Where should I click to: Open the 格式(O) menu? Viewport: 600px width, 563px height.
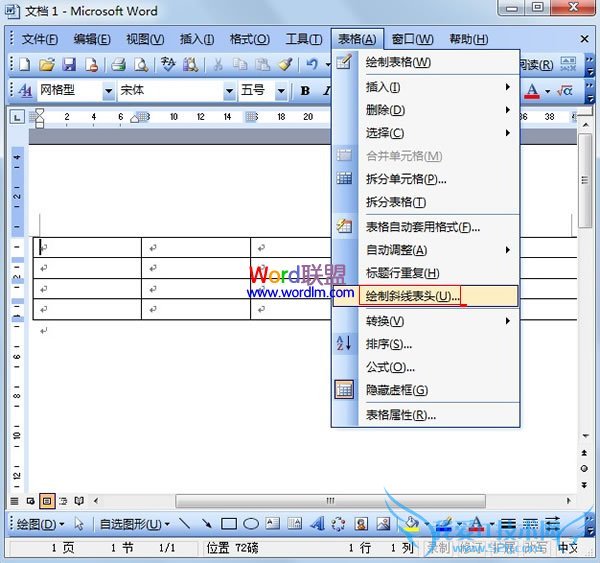click(x=249, y=39)
